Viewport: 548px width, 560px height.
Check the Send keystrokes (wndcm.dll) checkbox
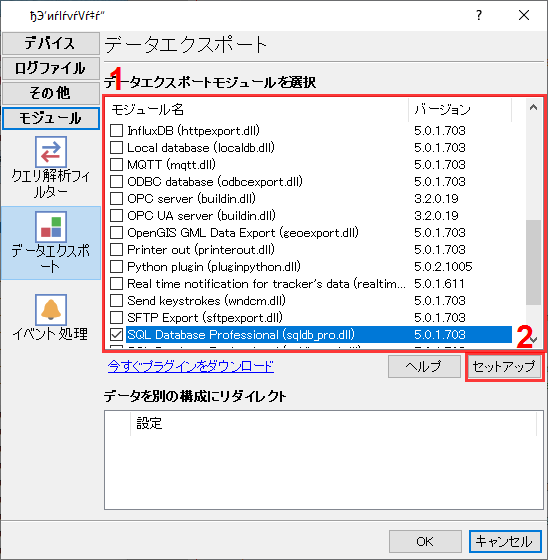(x=116, y=301)
